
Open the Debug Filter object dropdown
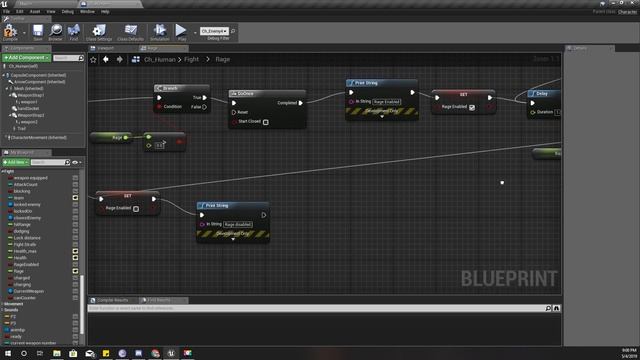click(x=214, y=31)
